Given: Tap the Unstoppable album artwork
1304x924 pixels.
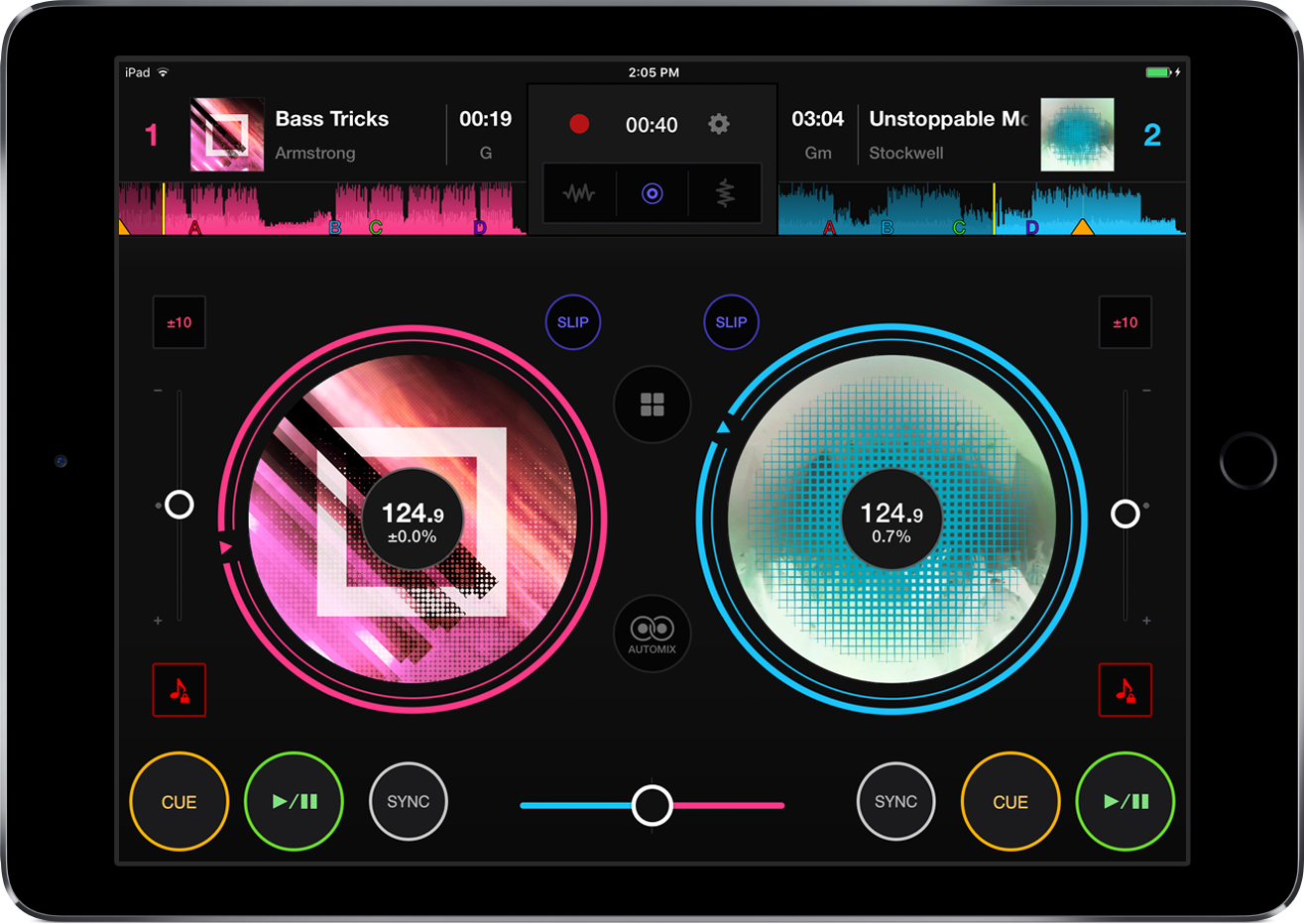Looking at the screenshot, I should click(x=1079, y=134).
